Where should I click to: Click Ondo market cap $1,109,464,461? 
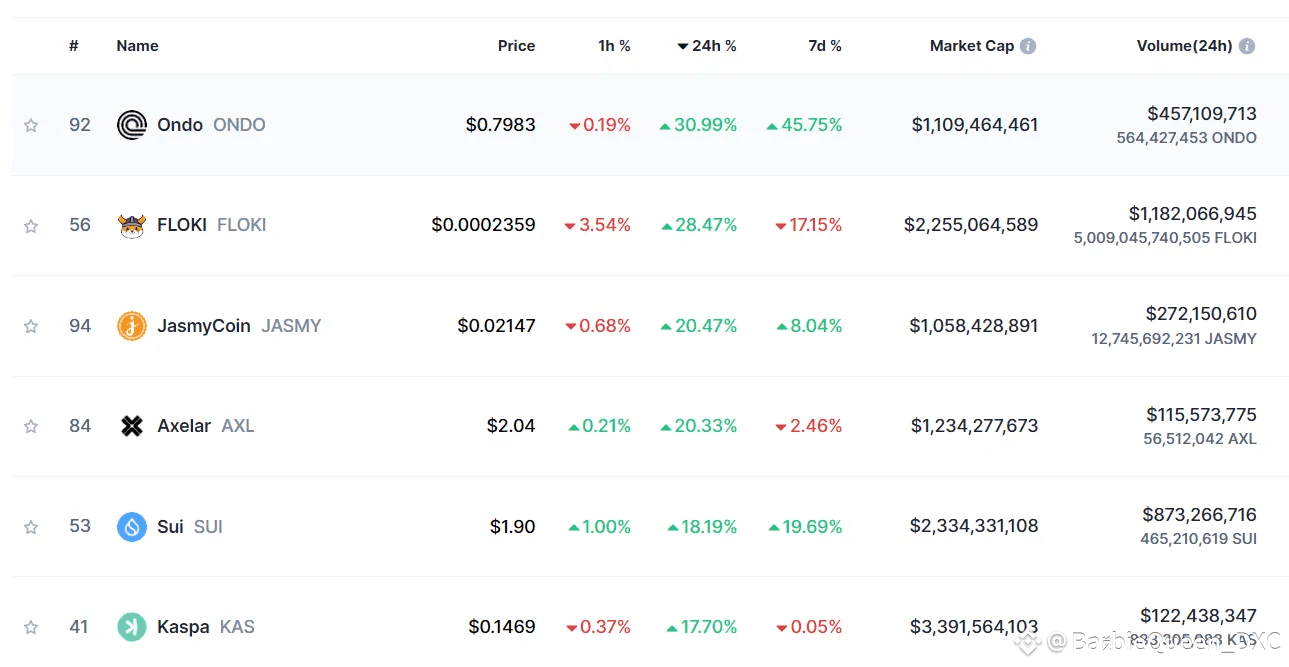tap(975, 125)
